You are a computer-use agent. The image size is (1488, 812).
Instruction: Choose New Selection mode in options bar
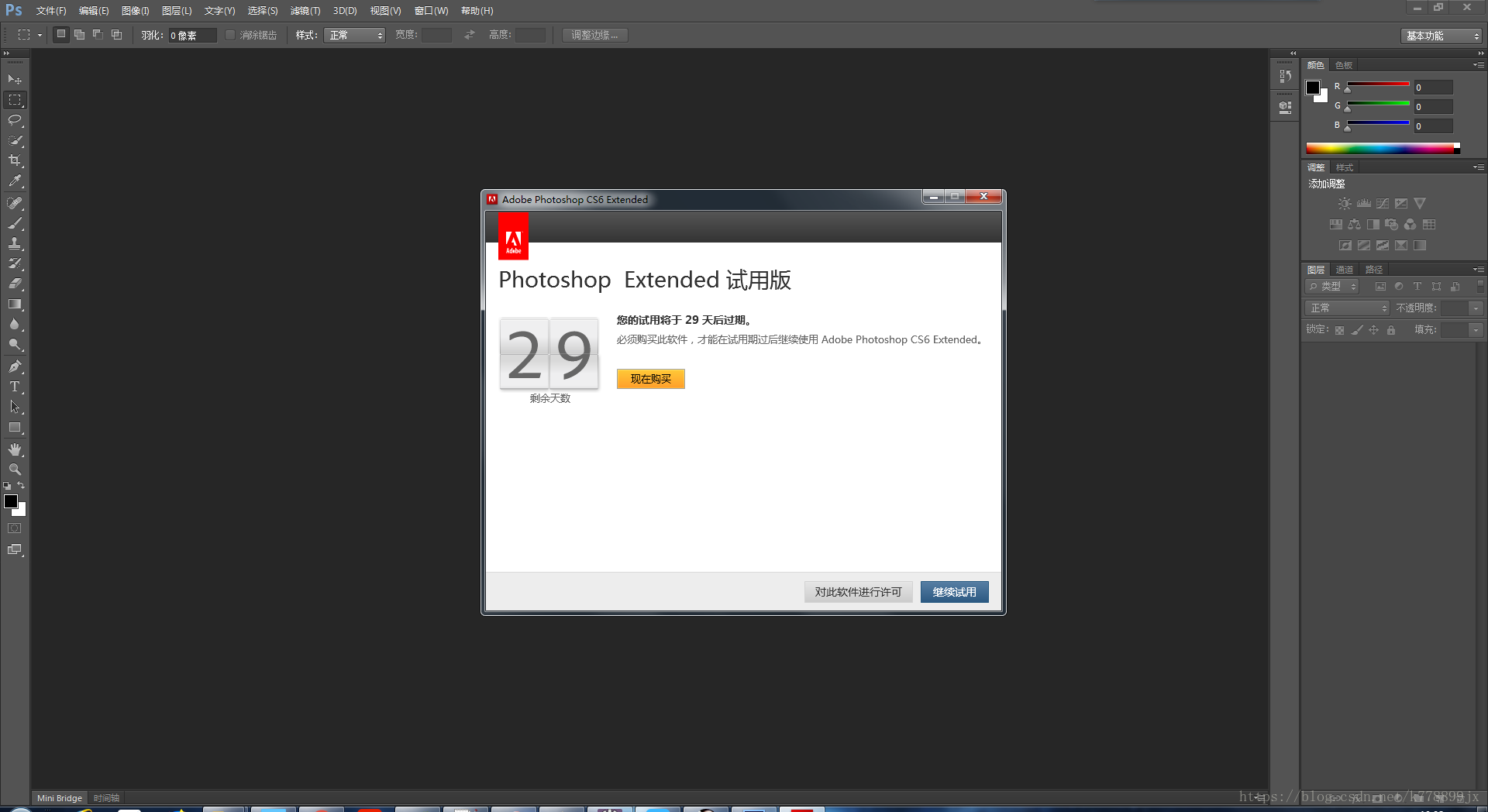click(x=61, y=35)
